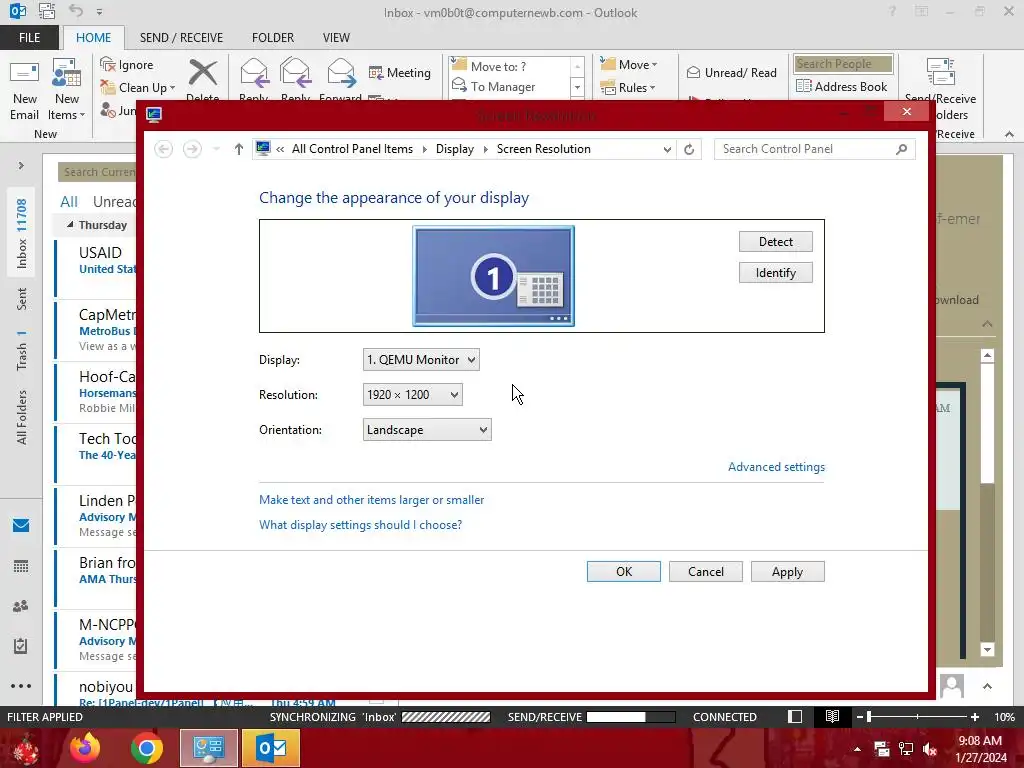1024x768 pixels.
Task: Refresh the Screen Resolution window
Action: [x=689, y=149]
